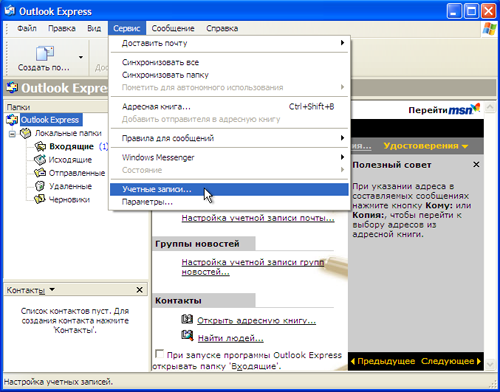Click the Следующее tip link

[451, 361]
